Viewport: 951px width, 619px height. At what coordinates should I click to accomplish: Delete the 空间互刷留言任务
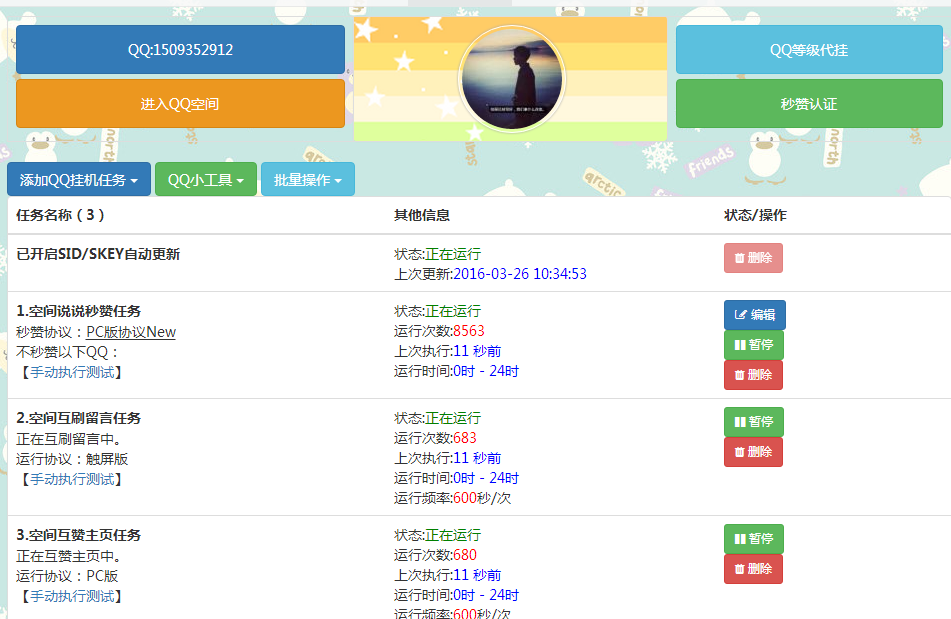point(753,452)
